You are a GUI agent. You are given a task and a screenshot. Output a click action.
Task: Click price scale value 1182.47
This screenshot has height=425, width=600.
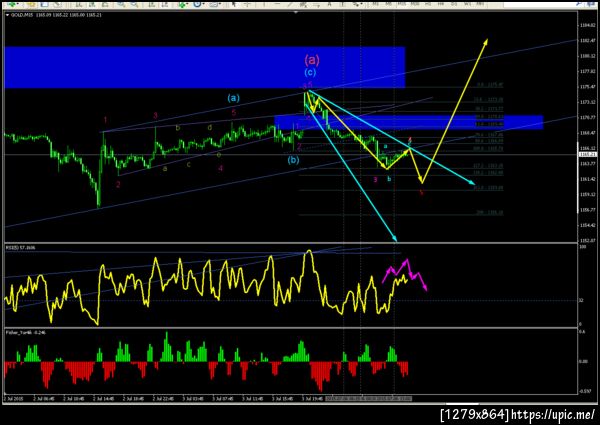tap(587, 40)
